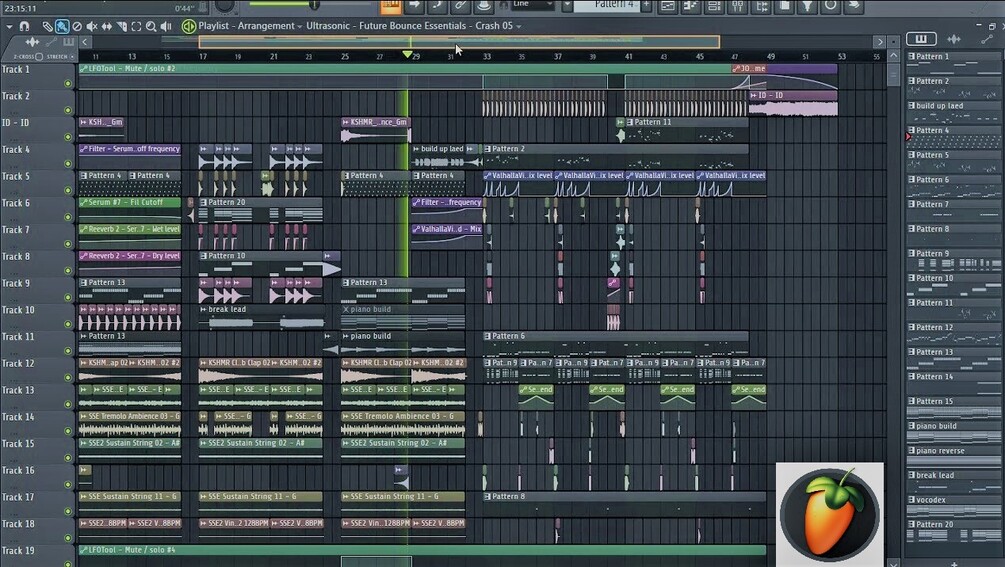
Task: Mute Track 2 using its green light
Action: coord(68,110)
